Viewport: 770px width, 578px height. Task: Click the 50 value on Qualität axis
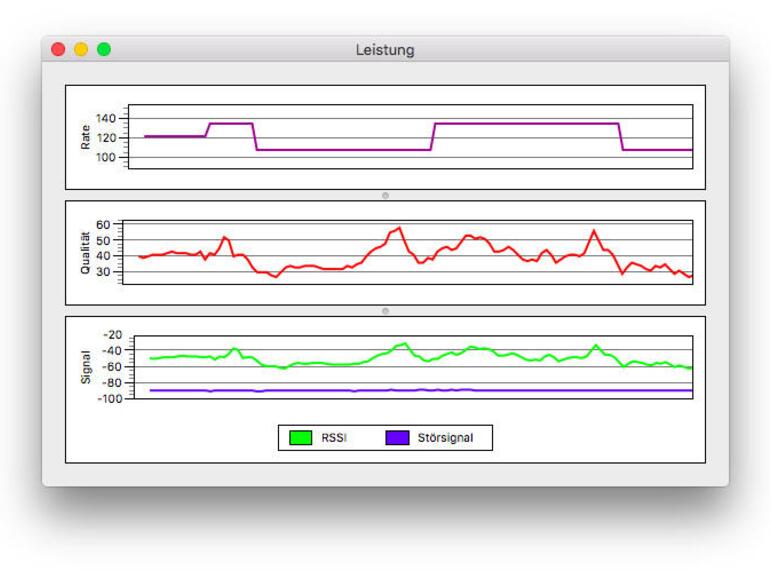tap(103, 240)
